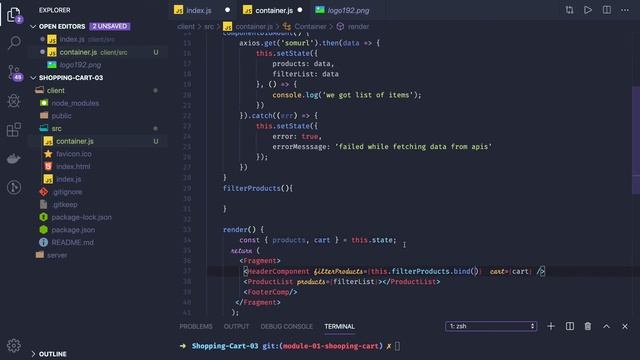
Task: Open container.js in Open Editors list
Action: pos(98,52)
